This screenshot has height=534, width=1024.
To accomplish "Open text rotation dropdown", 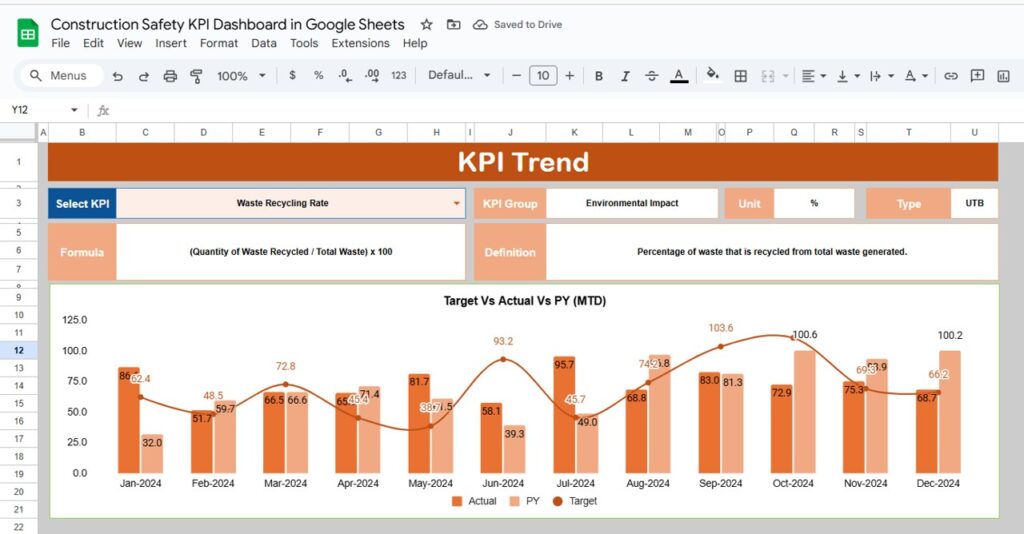I will pyautogui.click(x=916, y=76).
